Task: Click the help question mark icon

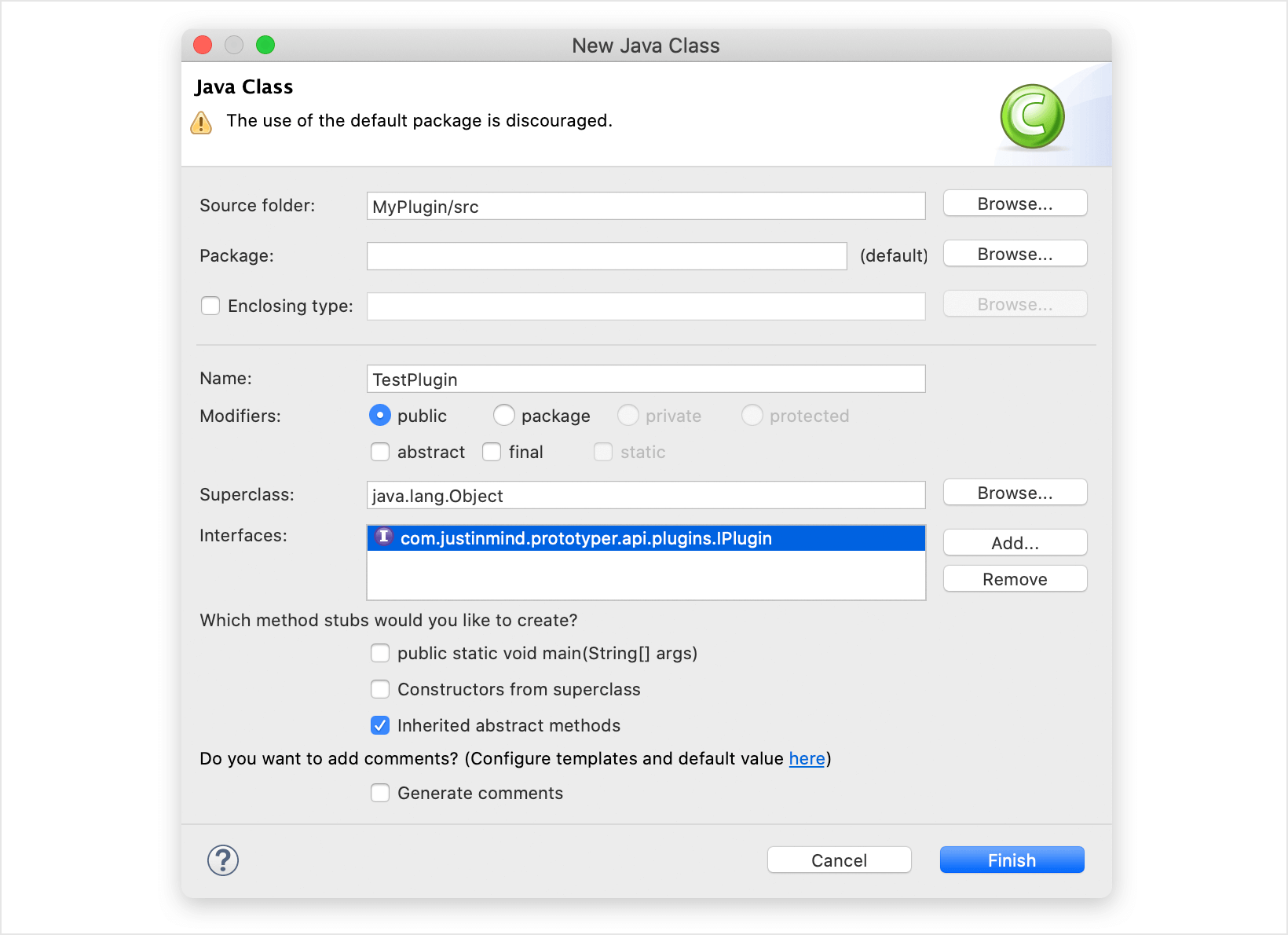Action: 223,860
